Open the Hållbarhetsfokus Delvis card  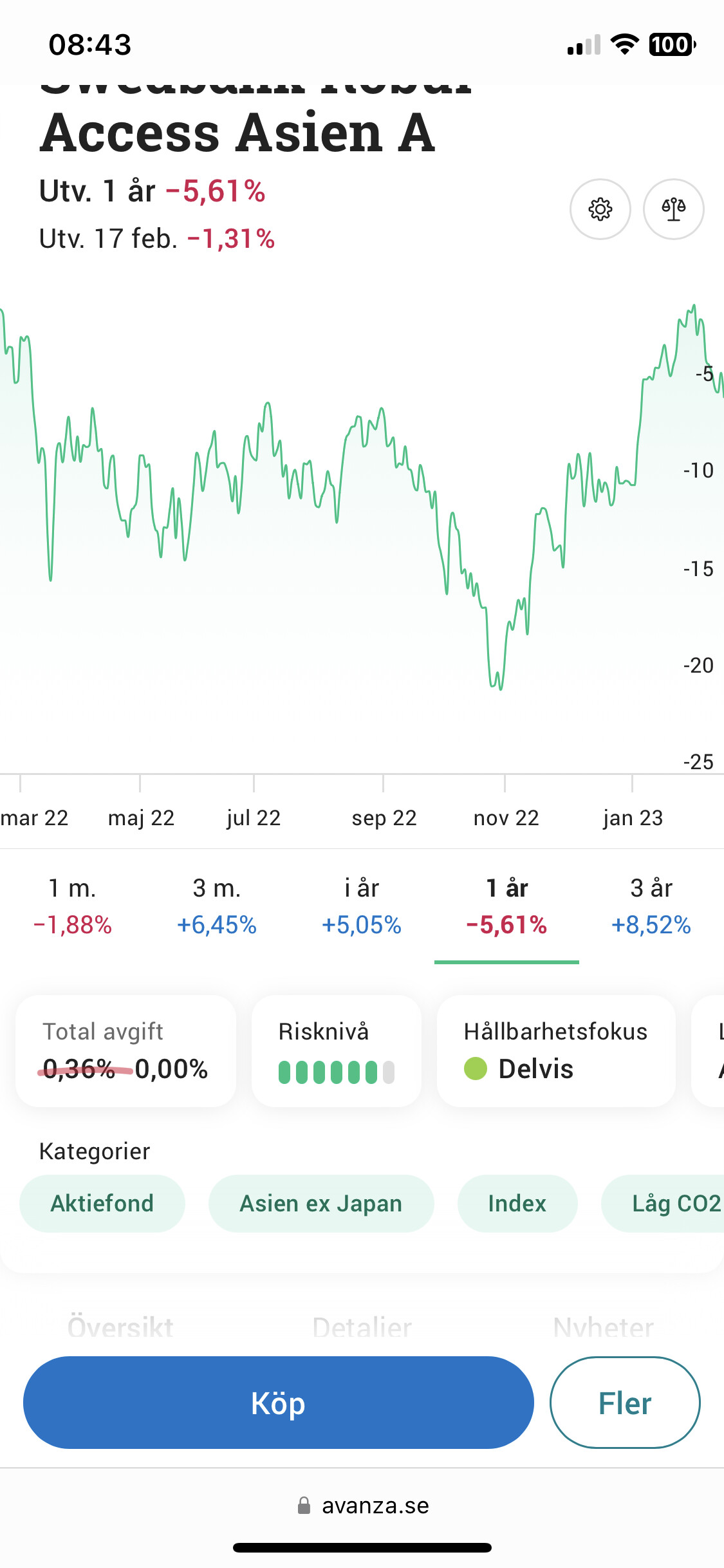point(556,1050)
